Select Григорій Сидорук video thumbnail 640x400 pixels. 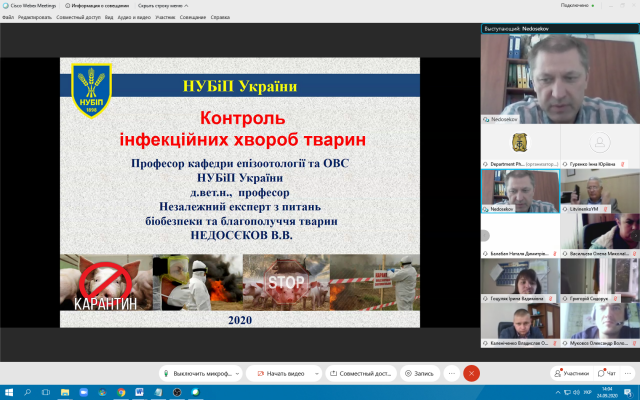click(x=600, y=280)
